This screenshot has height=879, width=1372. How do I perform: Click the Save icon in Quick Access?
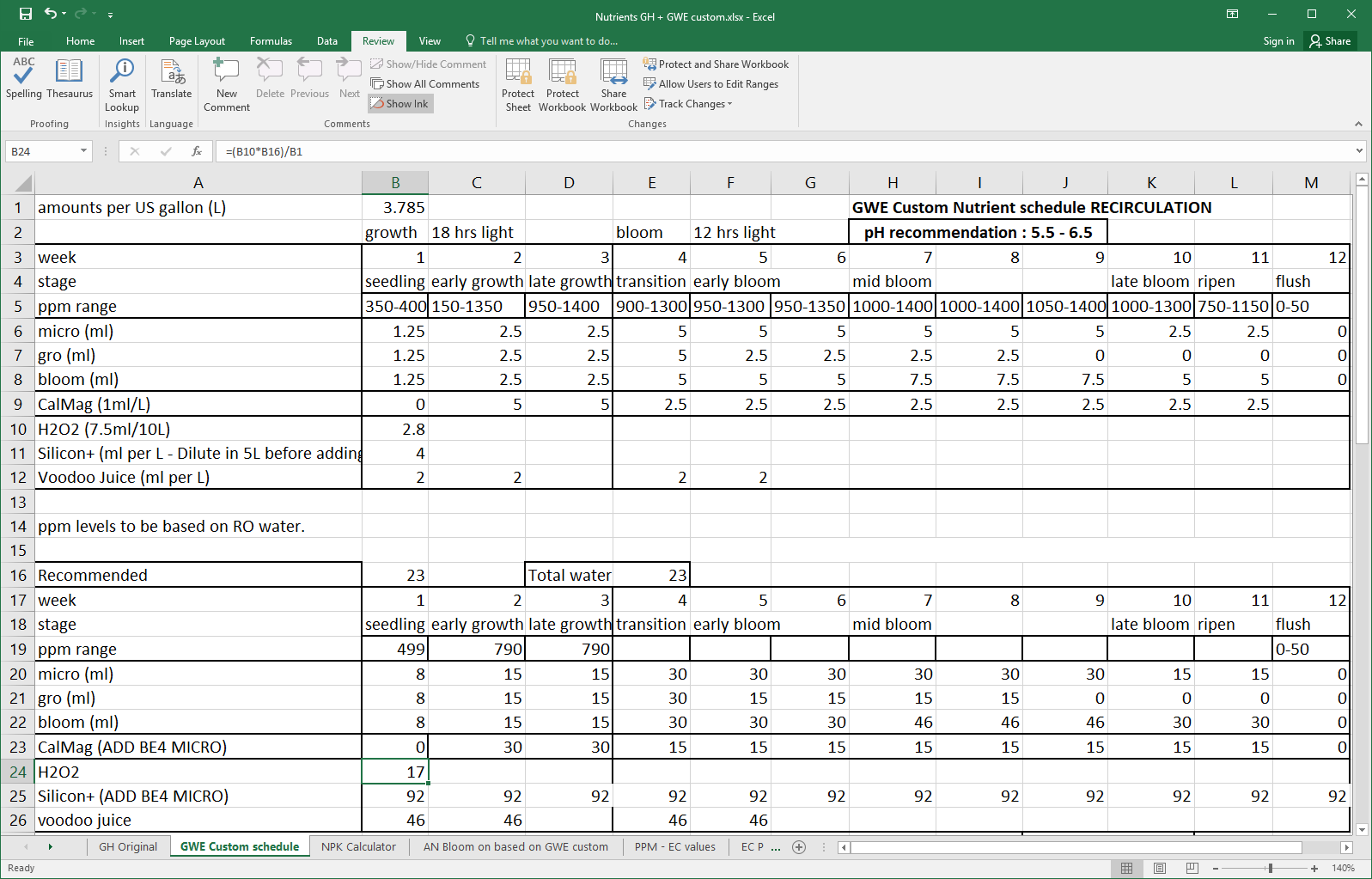(26, 14)
